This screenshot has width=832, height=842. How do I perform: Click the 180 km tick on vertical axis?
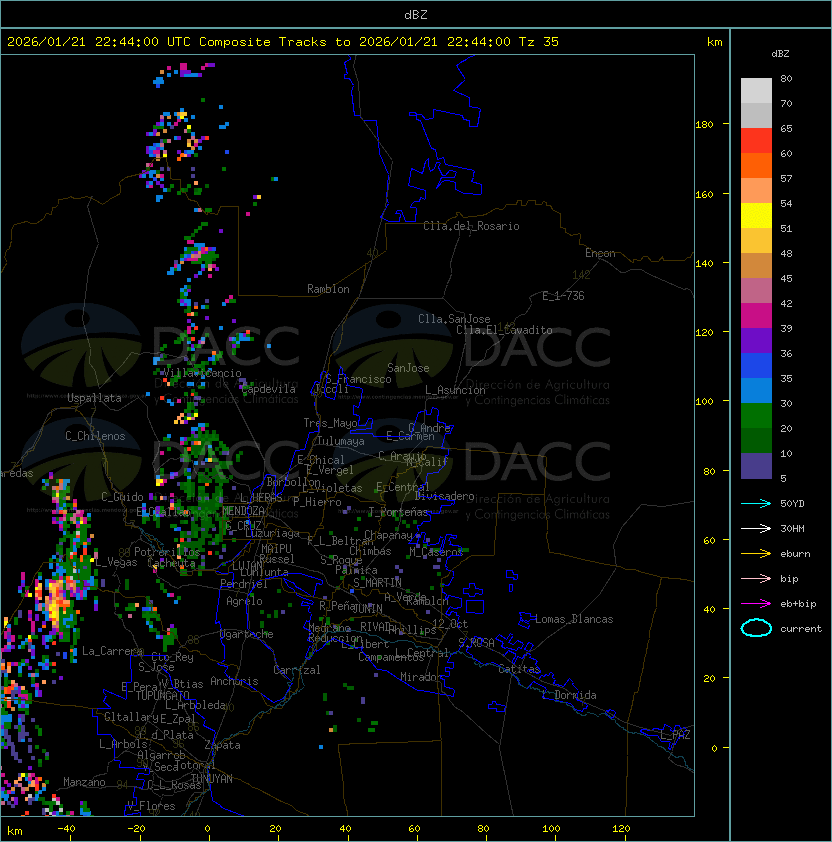coord(704,125)
